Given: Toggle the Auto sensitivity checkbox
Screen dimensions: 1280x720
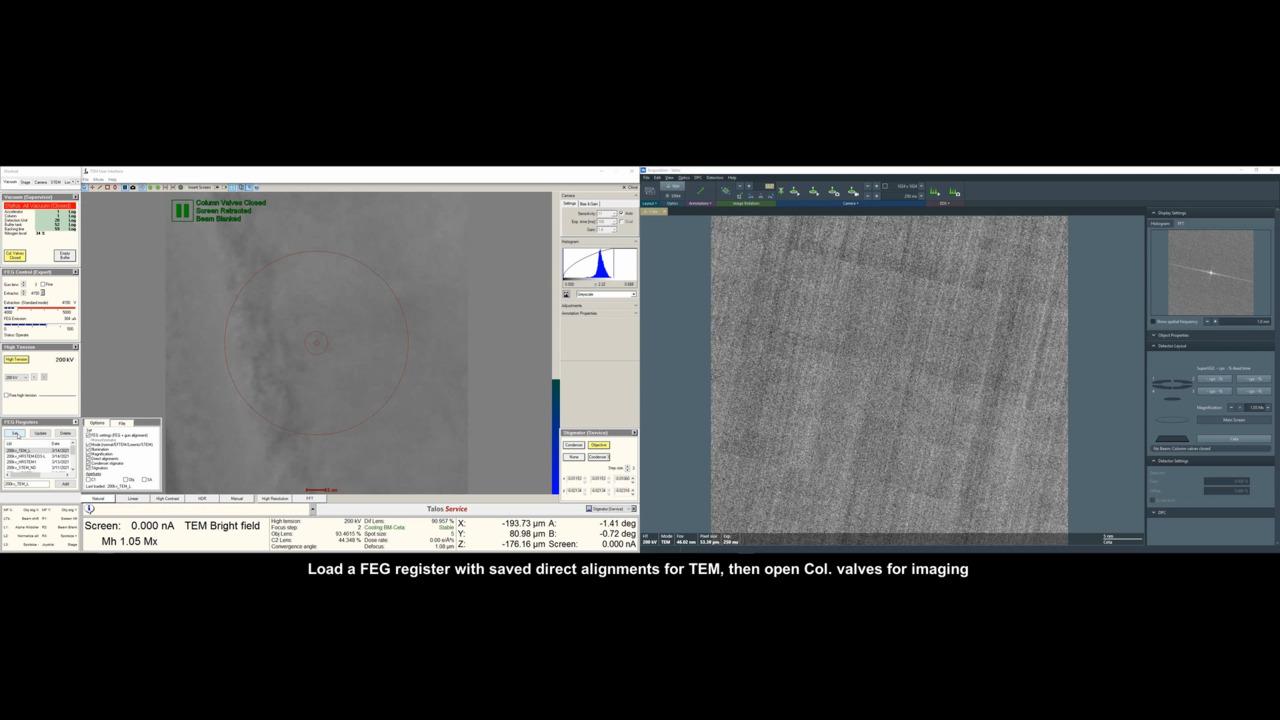Looking at the screenshot, I should [621, 213].
